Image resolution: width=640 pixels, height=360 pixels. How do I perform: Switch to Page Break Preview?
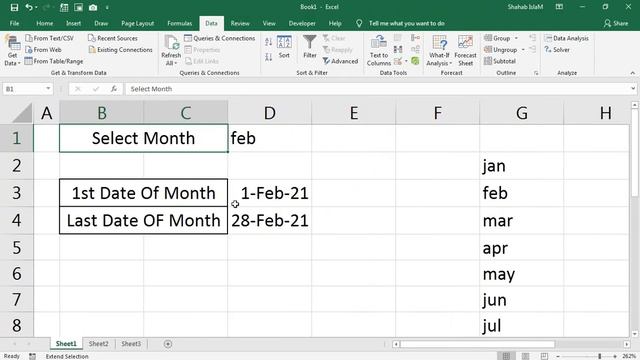coord(544,356)
